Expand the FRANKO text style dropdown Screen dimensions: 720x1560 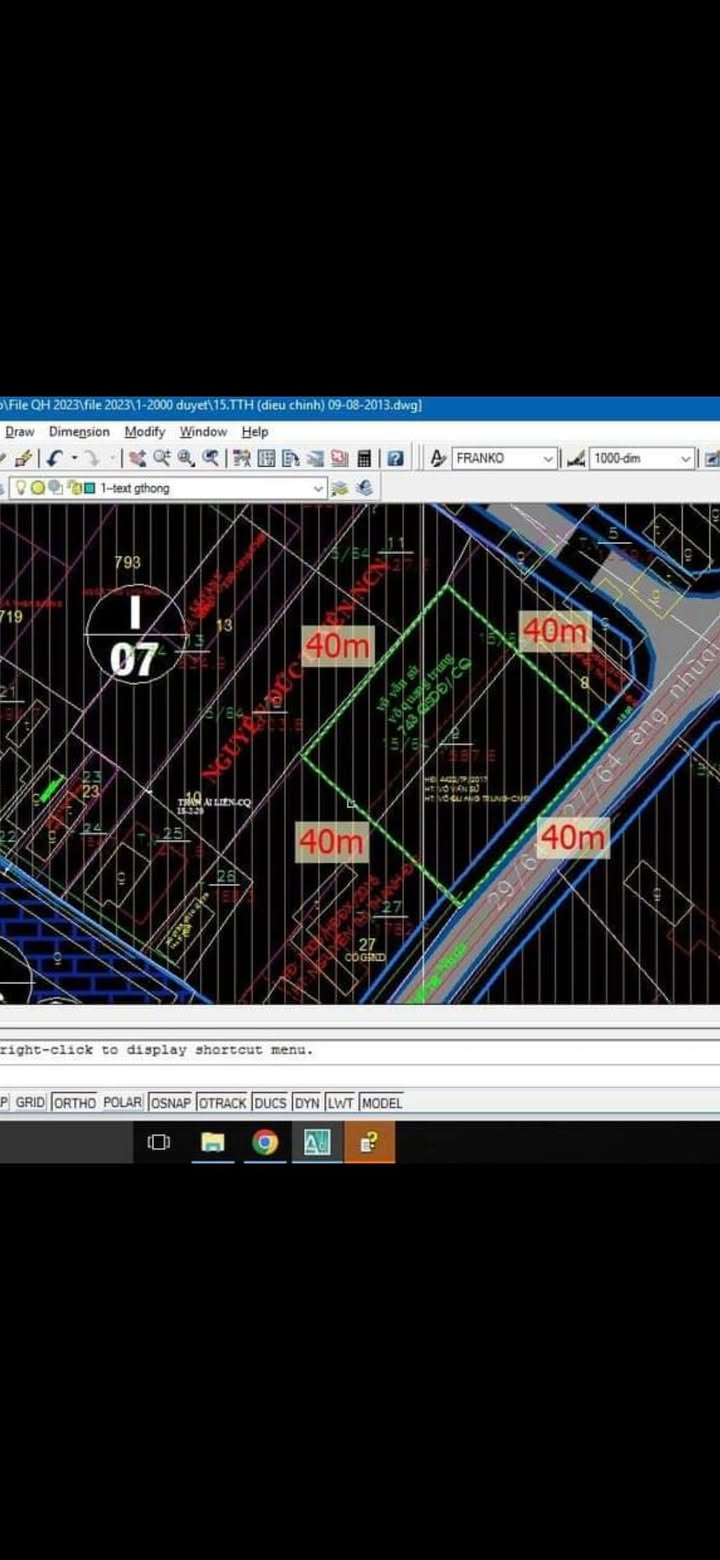click(548, 458)
